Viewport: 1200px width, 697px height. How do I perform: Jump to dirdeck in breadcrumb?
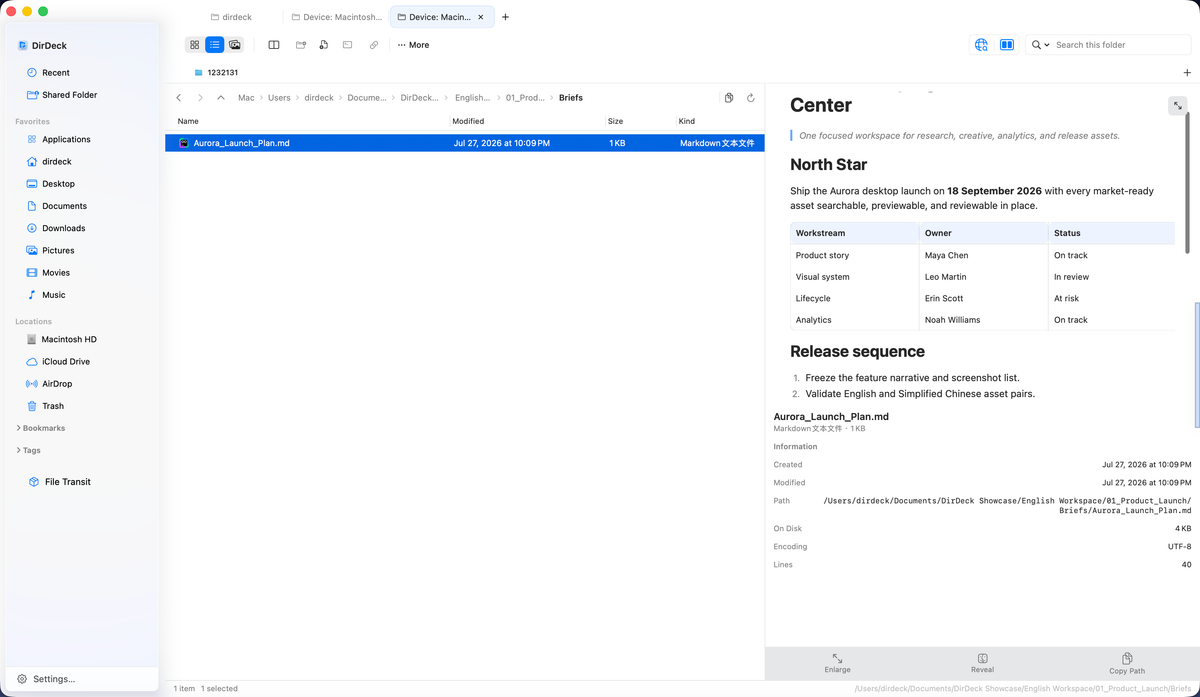tap(319, 98)
